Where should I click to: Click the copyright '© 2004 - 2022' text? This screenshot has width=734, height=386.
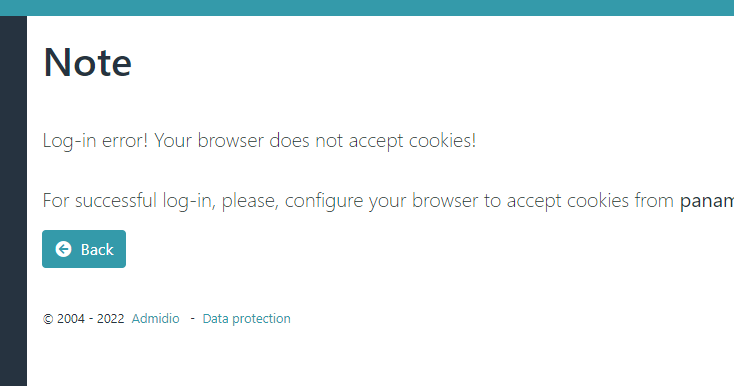(83, 319)
